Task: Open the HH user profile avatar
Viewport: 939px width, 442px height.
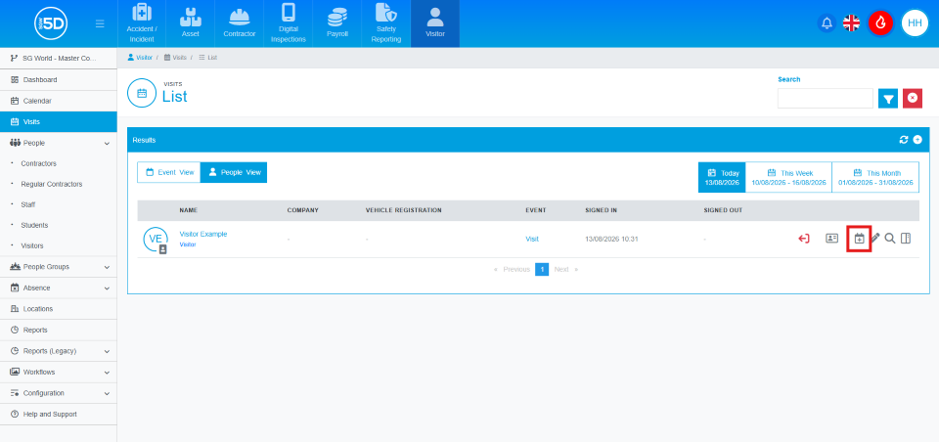Action: tap(914, 23)
